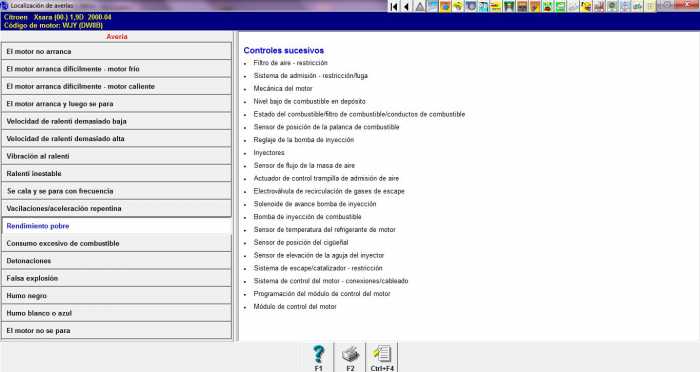
Task: Click the 'Inyectores' item
Action: [x=269, y=153]
